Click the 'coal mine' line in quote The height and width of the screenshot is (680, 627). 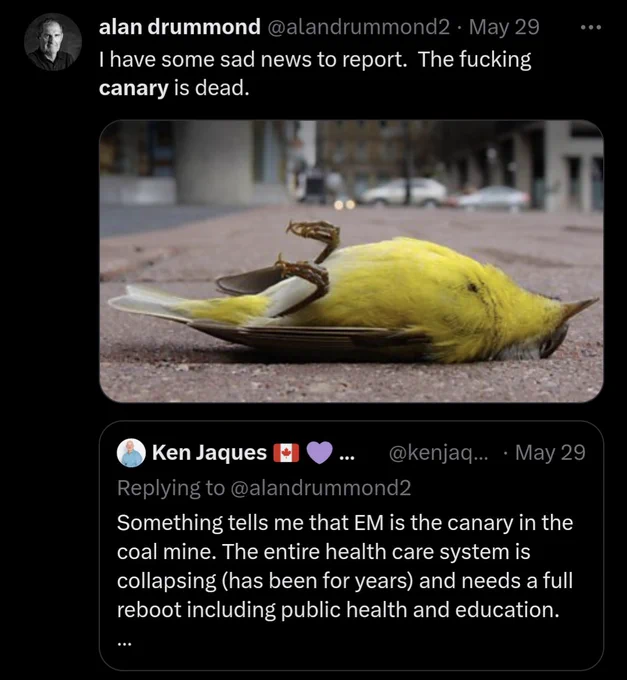323,552
